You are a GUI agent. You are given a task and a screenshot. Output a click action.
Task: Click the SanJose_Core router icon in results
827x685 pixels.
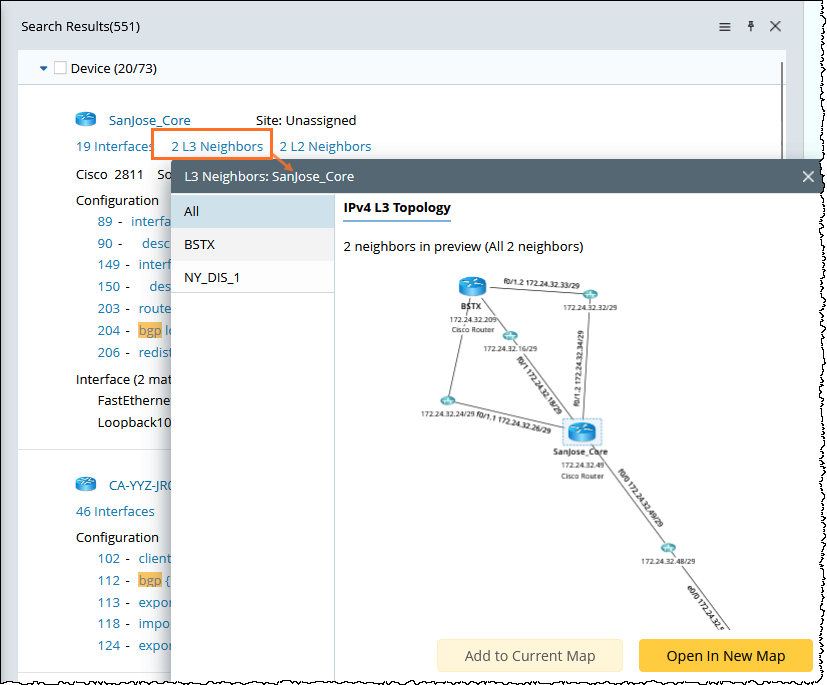(x=86, y=120)
